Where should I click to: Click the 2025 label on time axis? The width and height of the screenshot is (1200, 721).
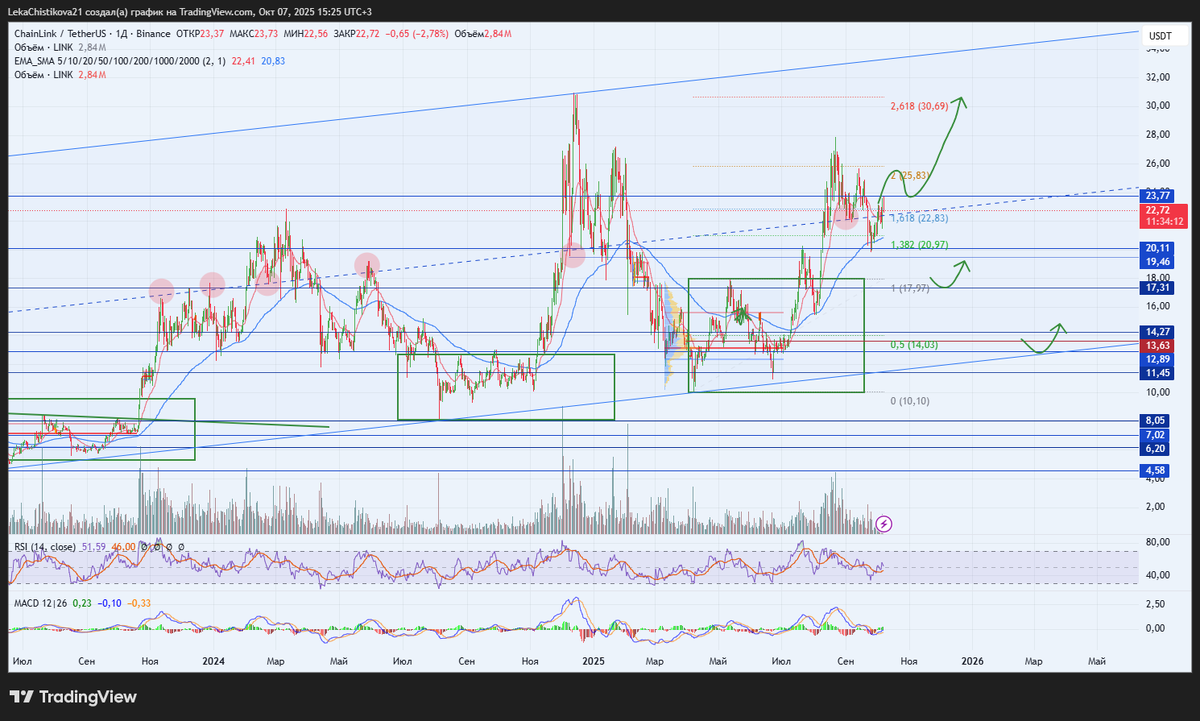click(593, 661)
